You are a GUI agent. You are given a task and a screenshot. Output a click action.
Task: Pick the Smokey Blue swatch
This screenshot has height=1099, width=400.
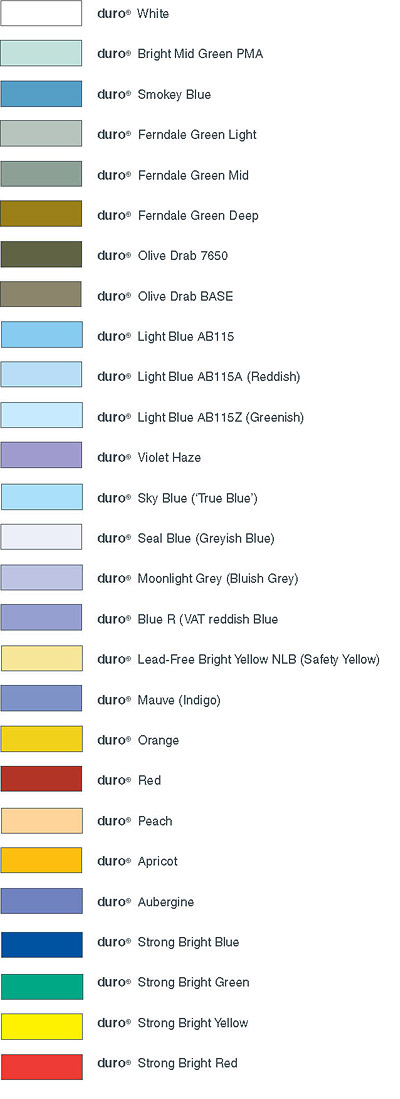[41, 94]
